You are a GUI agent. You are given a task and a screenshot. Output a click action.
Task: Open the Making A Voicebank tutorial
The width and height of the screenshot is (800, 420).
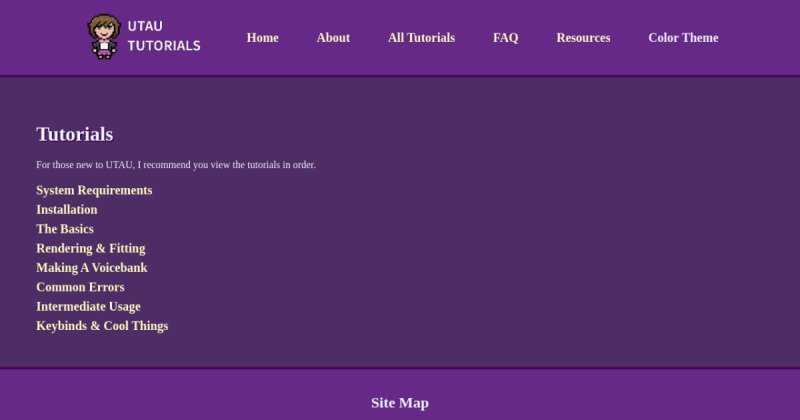[x=92, y=268]
